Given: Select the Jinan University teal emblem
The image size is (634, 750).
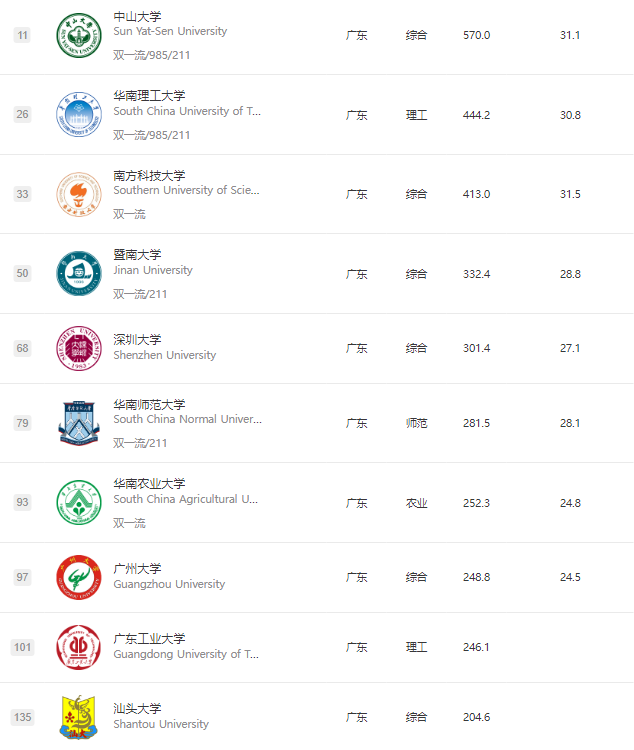Looking at the screenshot, I should tap(79, 274).
